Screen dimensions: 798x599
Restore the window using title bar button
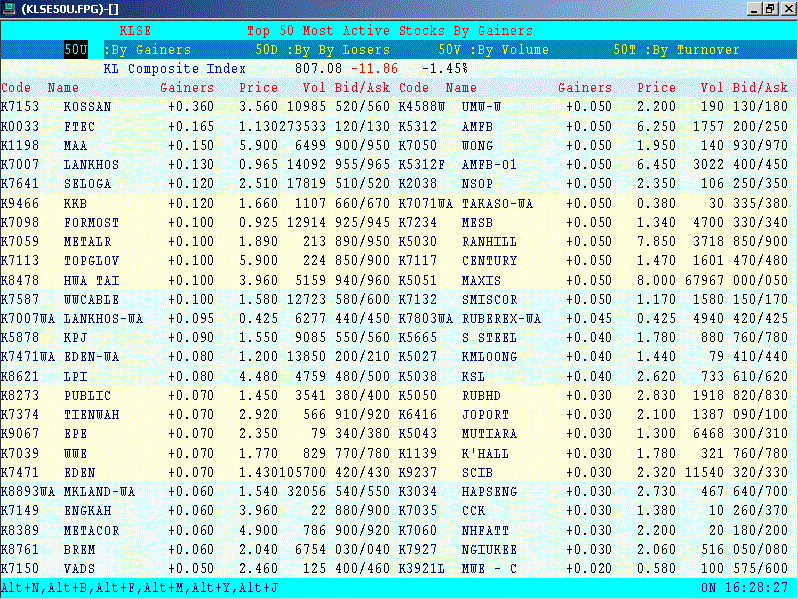(x=771, y=9)
